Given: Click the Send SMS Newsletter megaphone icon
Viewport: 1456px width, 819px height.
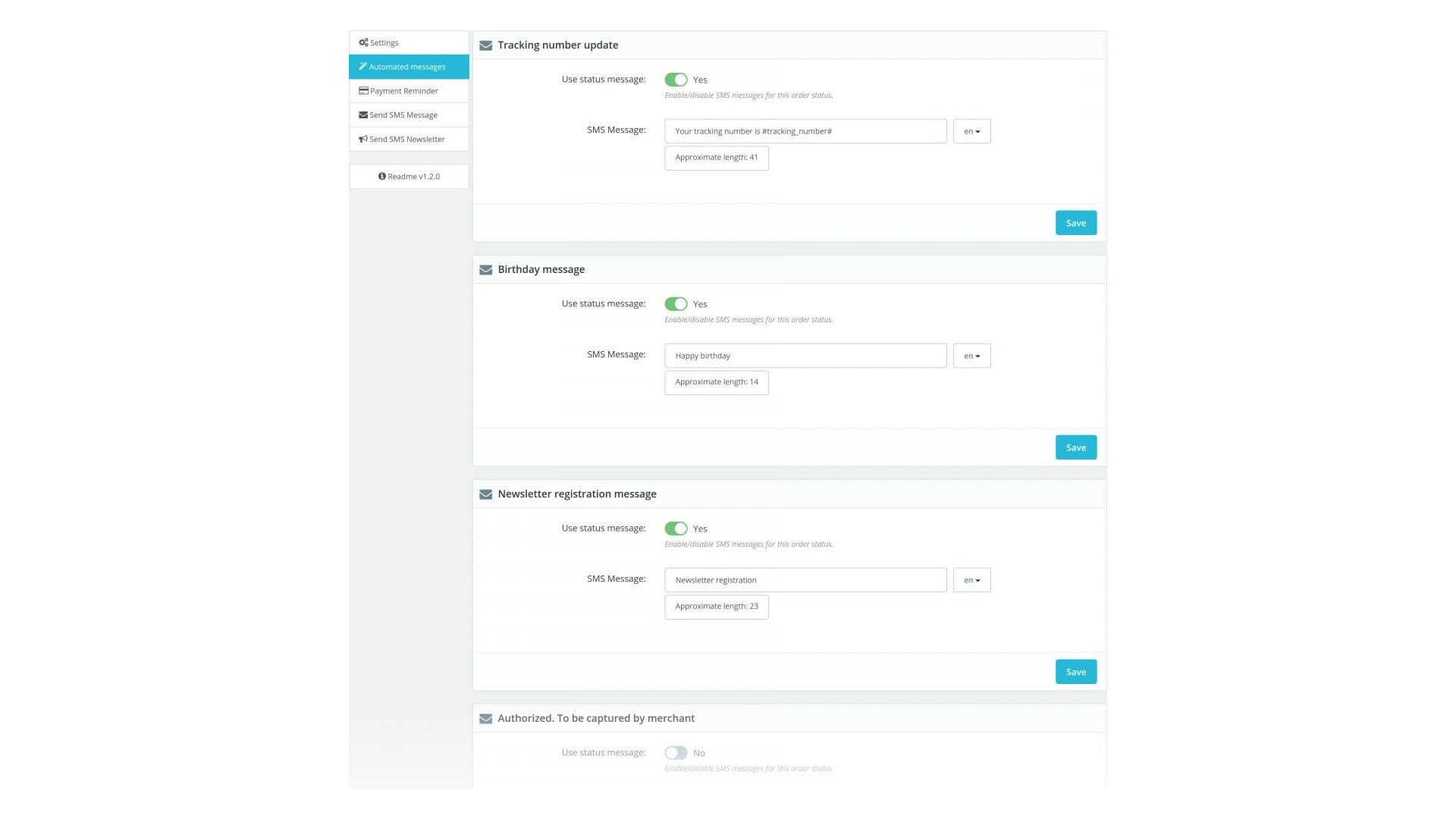Looking at the screenshot, I should 363,140.
